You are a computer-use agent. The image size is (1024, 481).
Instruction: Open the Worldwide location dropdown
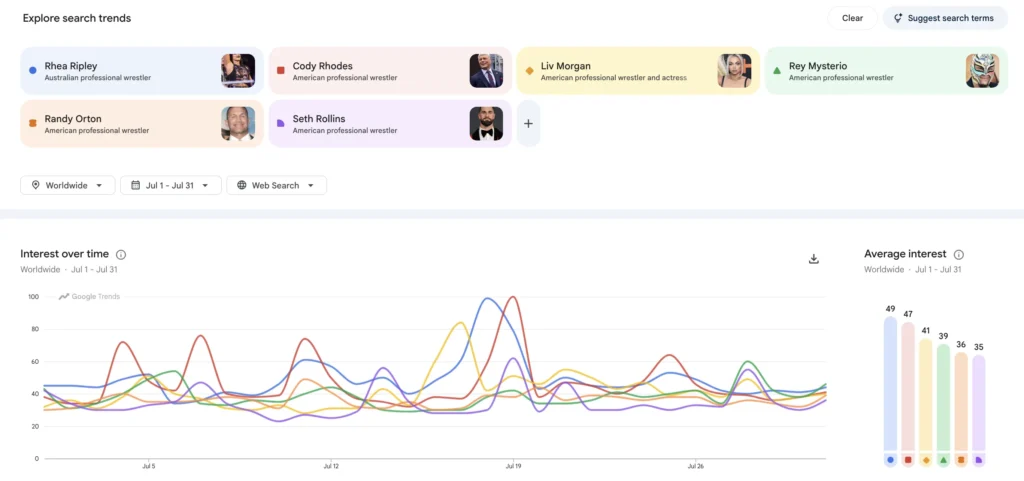(68, 185)
